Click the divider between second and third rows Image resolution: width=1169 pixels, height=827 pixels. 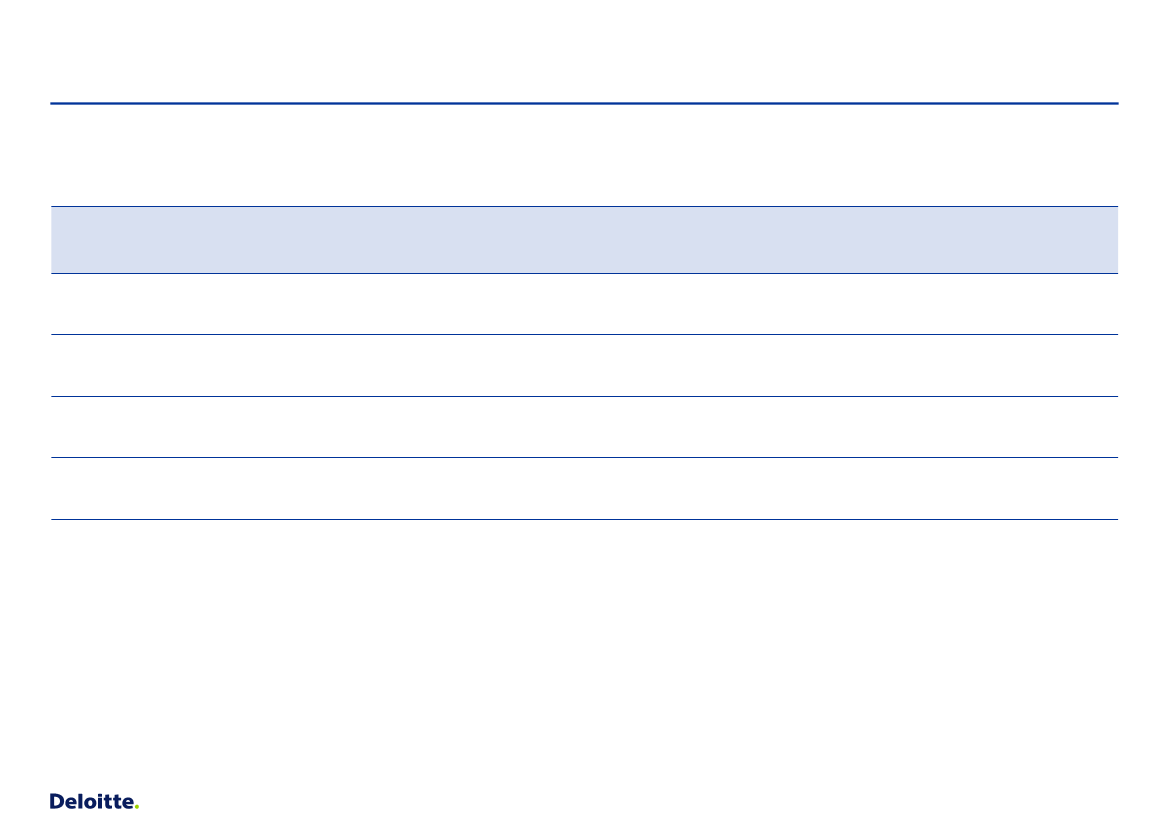click(584, 397)
